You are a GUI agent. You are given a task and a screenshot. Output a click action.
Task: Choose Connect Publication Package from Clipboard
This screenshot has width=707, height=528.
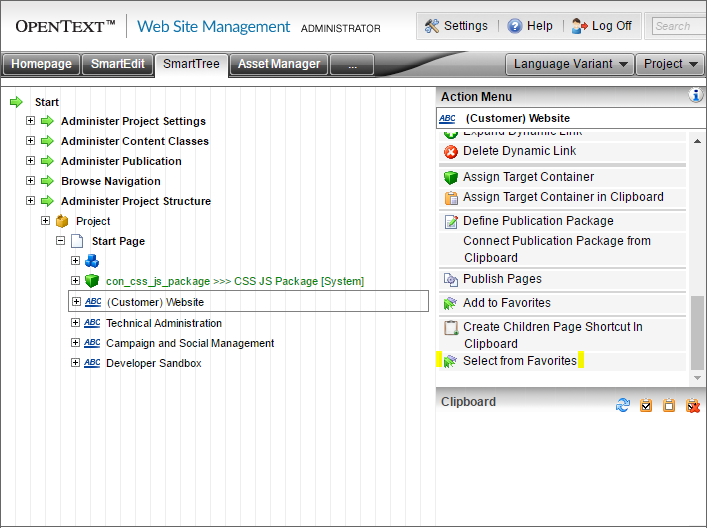[562, 249]
